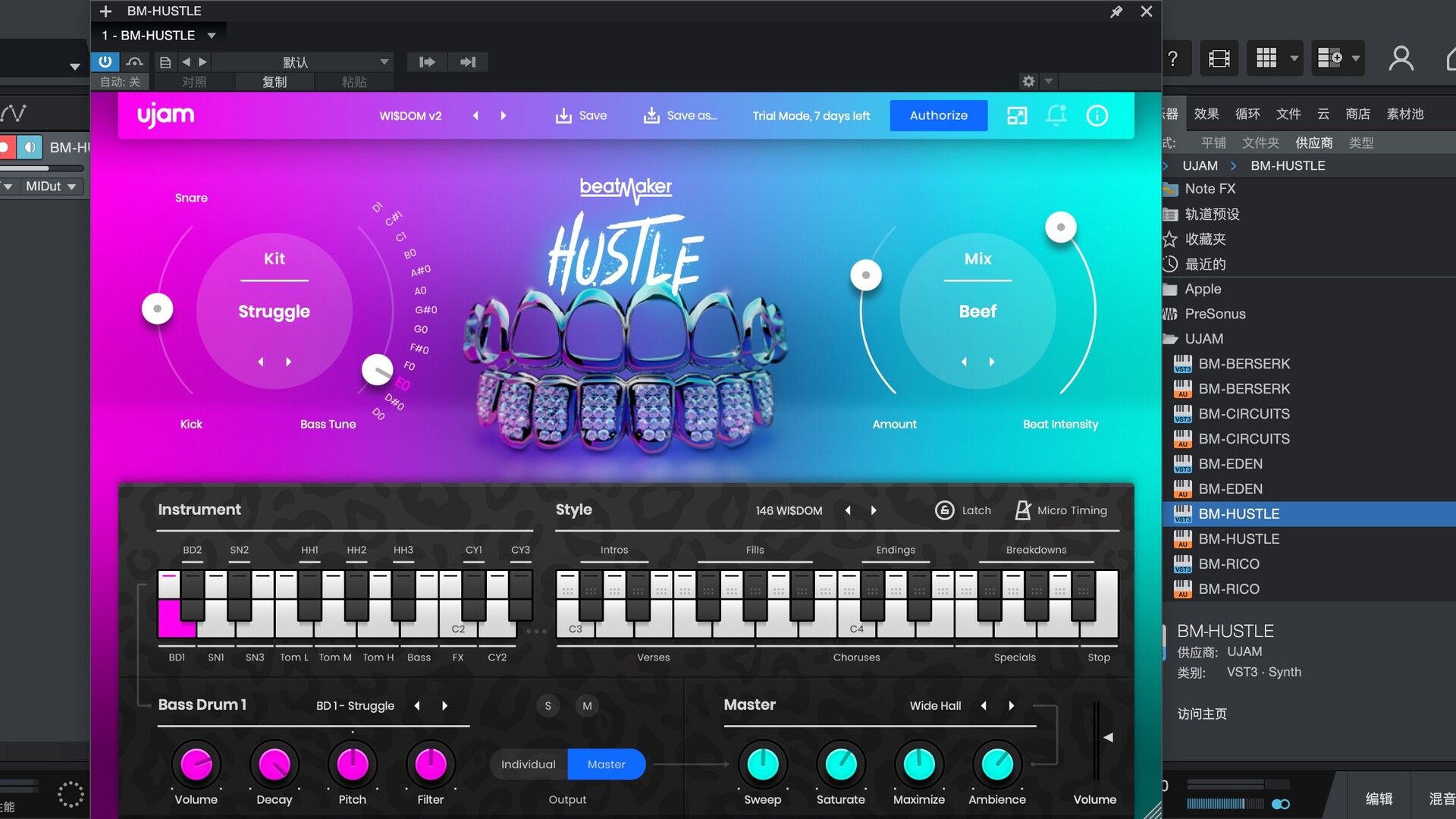1456x819 pixels.
Task: Select previous BD 1 - Struggle sample
Action: pos(417,706)
